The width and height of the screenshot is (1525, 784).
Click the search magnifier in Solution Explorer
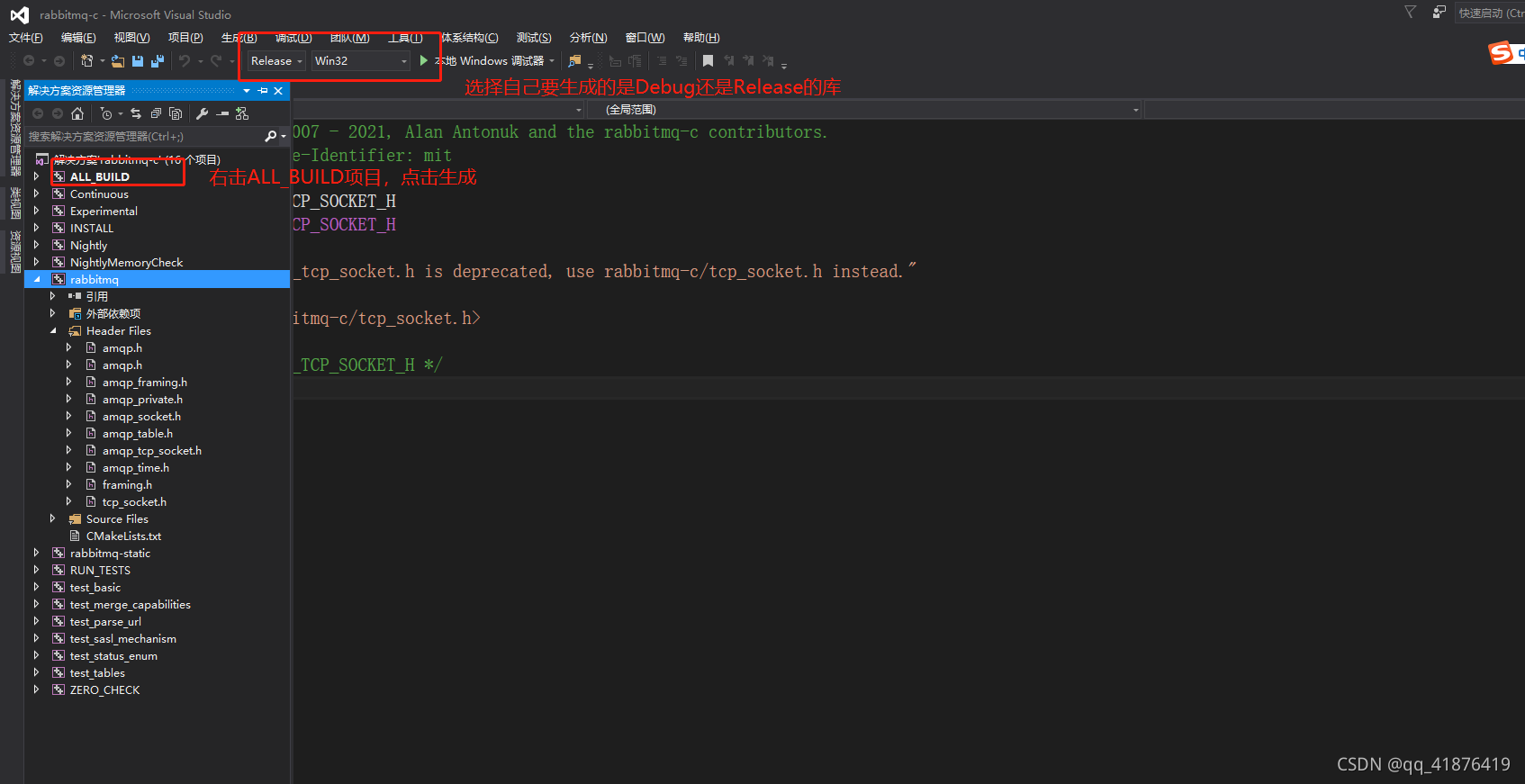(270, 136)
